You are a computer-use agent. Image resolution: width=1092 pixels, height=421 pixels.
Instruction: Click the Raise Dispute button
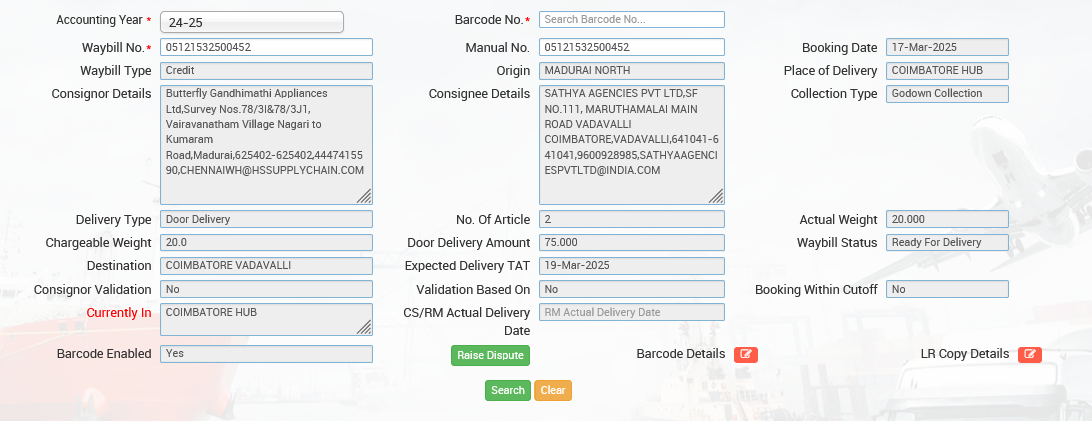[x=489, y=355]
